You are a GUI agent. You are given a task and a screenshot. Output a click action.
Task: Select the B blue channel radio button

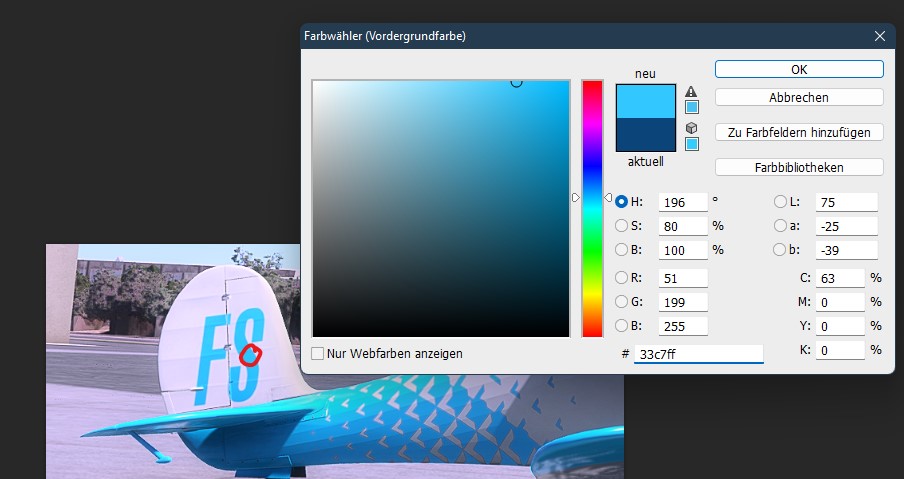tap(621, 326)
